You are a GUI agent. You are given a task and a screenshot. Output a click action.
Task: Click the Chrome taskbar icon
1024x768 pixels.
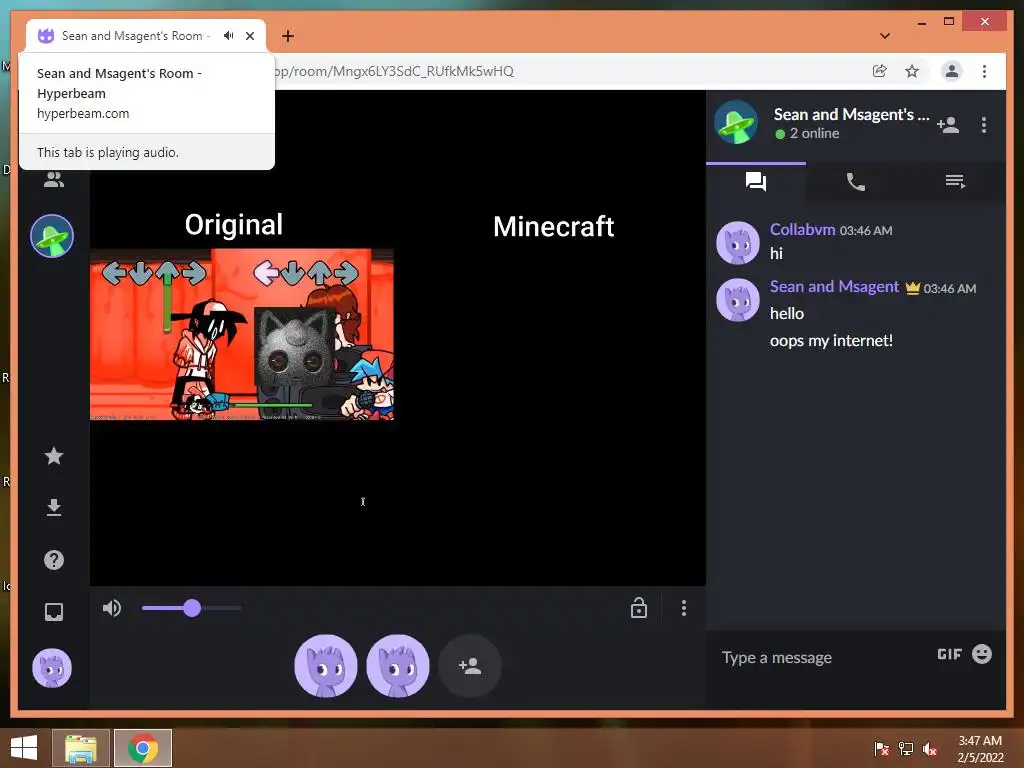click(143, 748)
